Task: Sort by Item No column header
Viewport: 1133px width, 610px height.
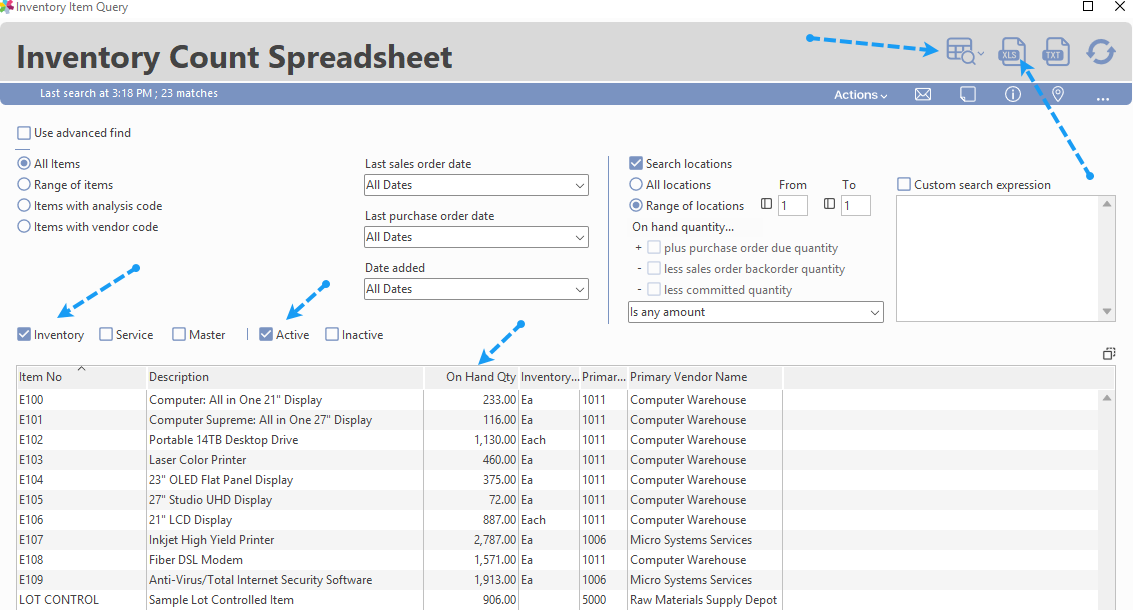Action: click(81, 377)
